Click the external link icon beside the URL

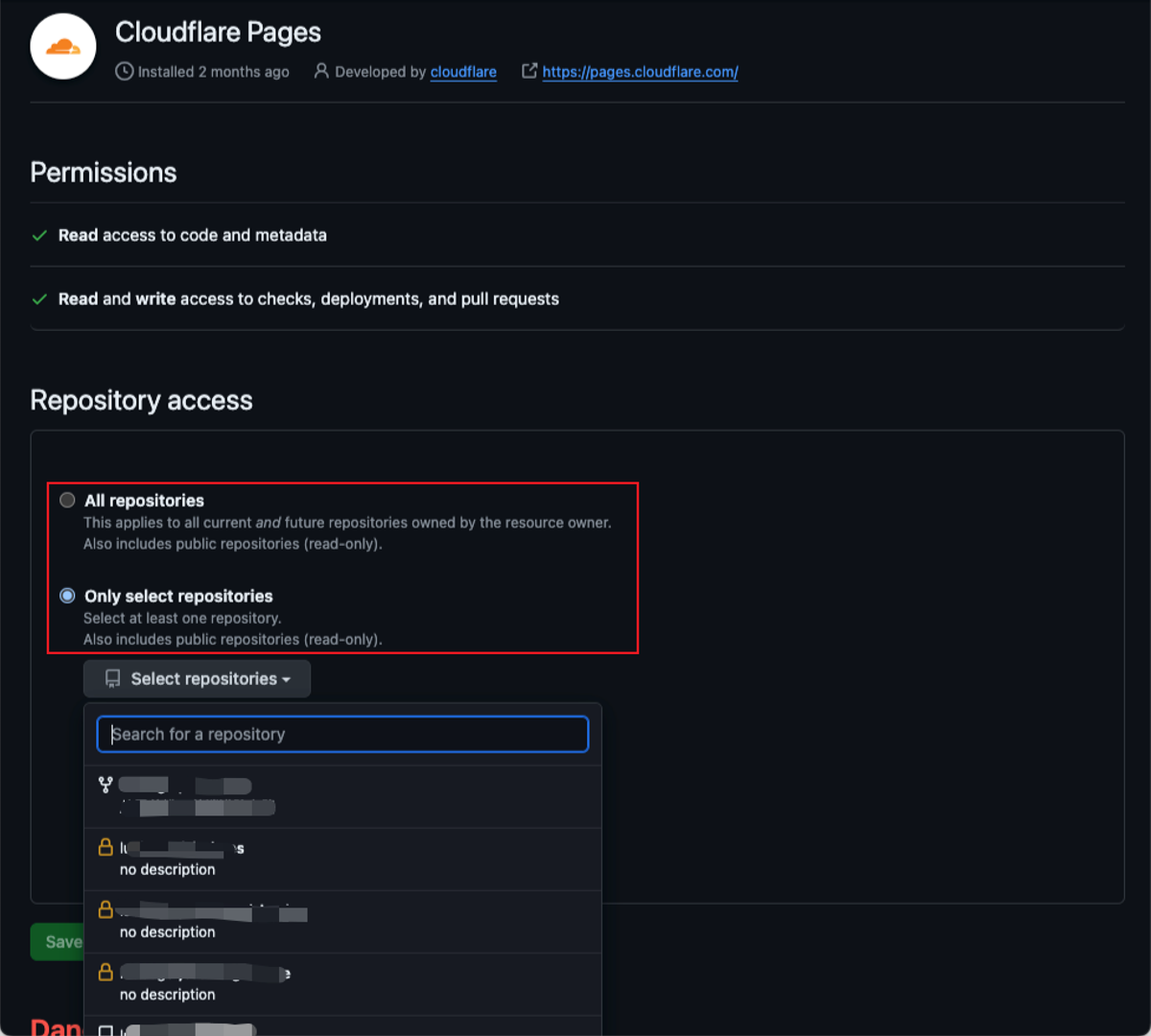[529, 71]
